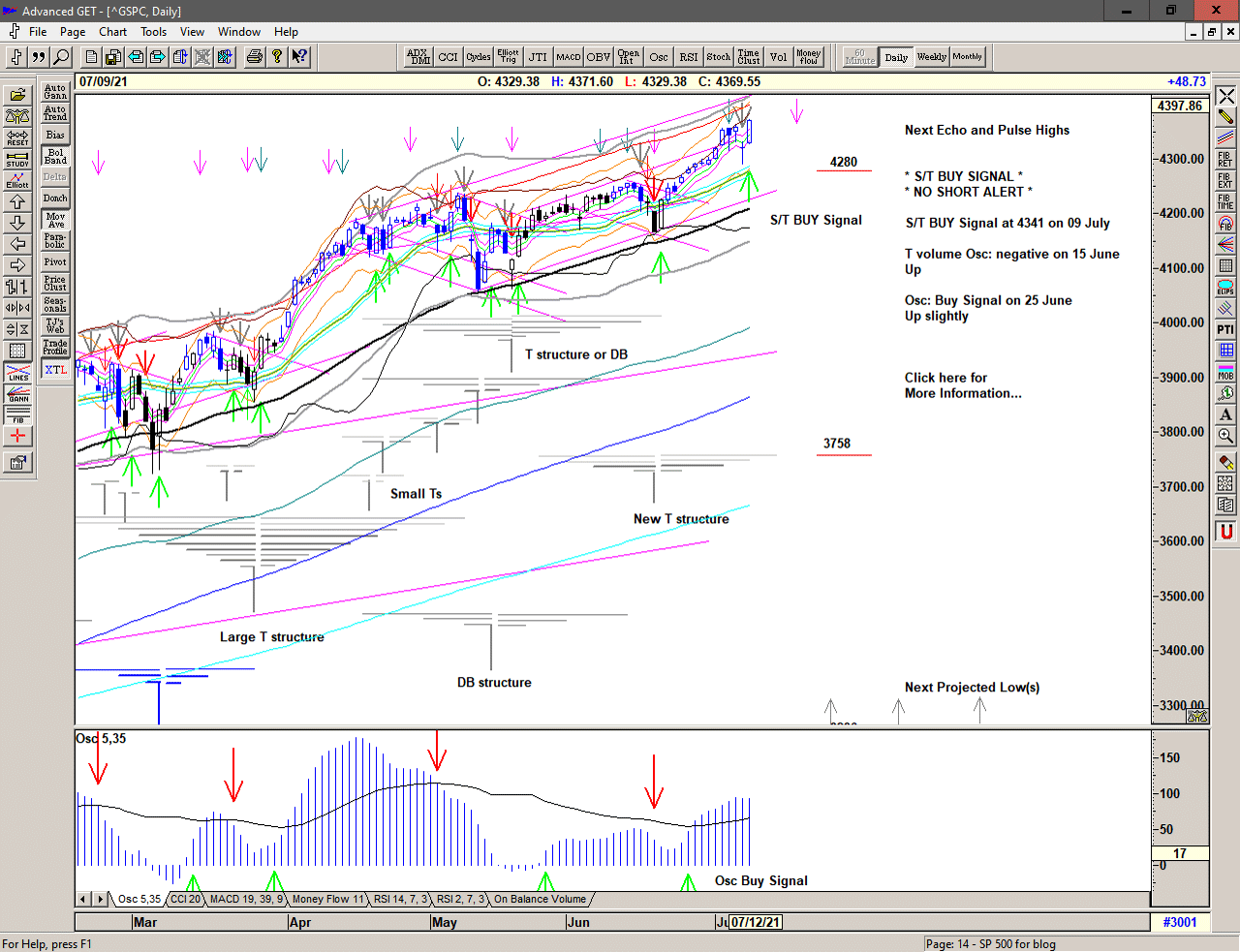The image size is (1240, 952).
Task: Switch to the On Balance Volume tab
Action: [x=540, y=899]
